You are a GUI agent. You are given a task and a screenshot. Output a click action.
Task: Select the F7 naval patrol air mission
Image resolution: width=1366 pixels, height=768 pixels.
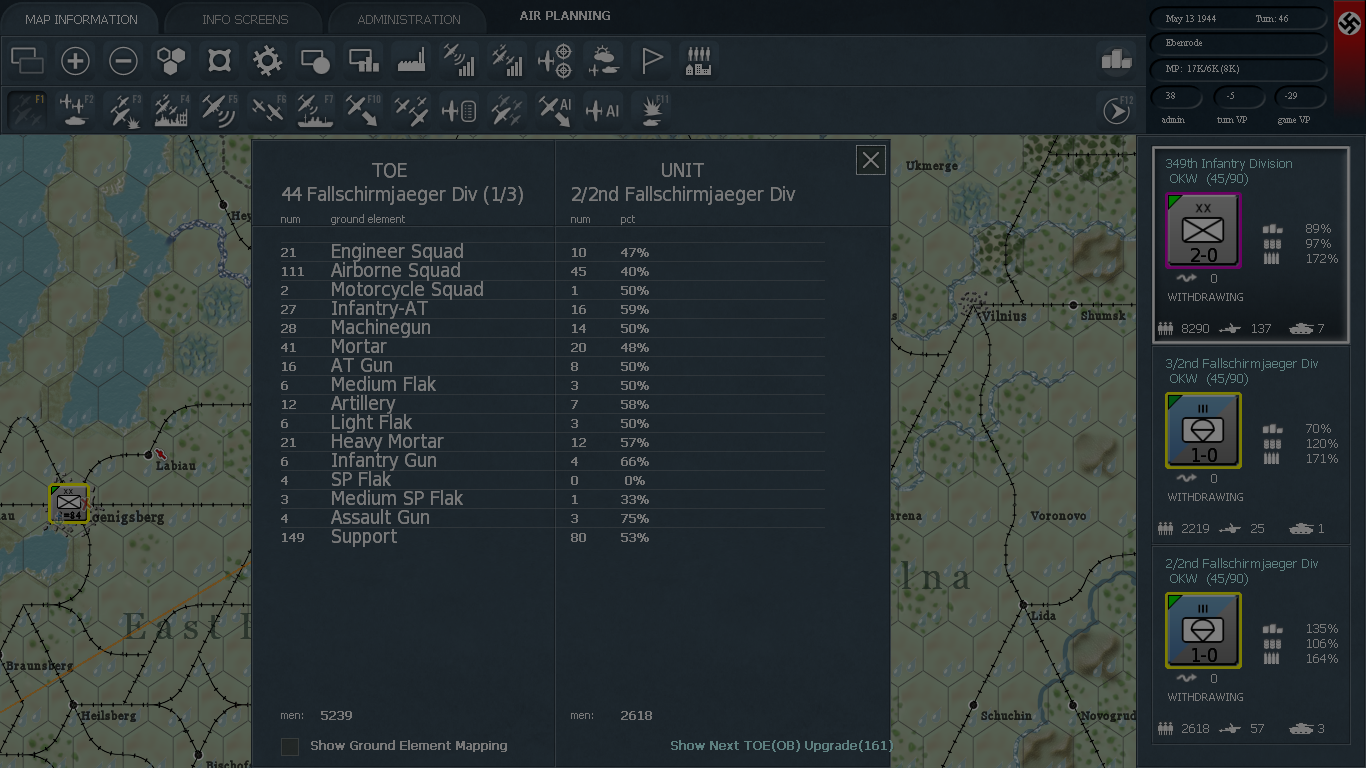pyautogui.click(x=315, y=109)
